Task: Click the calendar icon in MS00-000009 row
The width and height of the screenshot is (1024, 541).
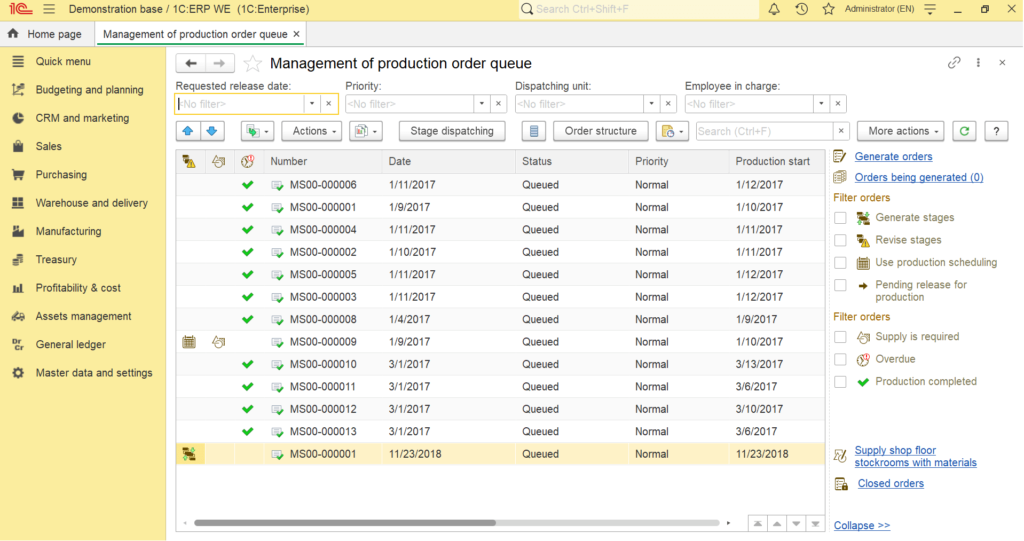Action: [189, 342]
